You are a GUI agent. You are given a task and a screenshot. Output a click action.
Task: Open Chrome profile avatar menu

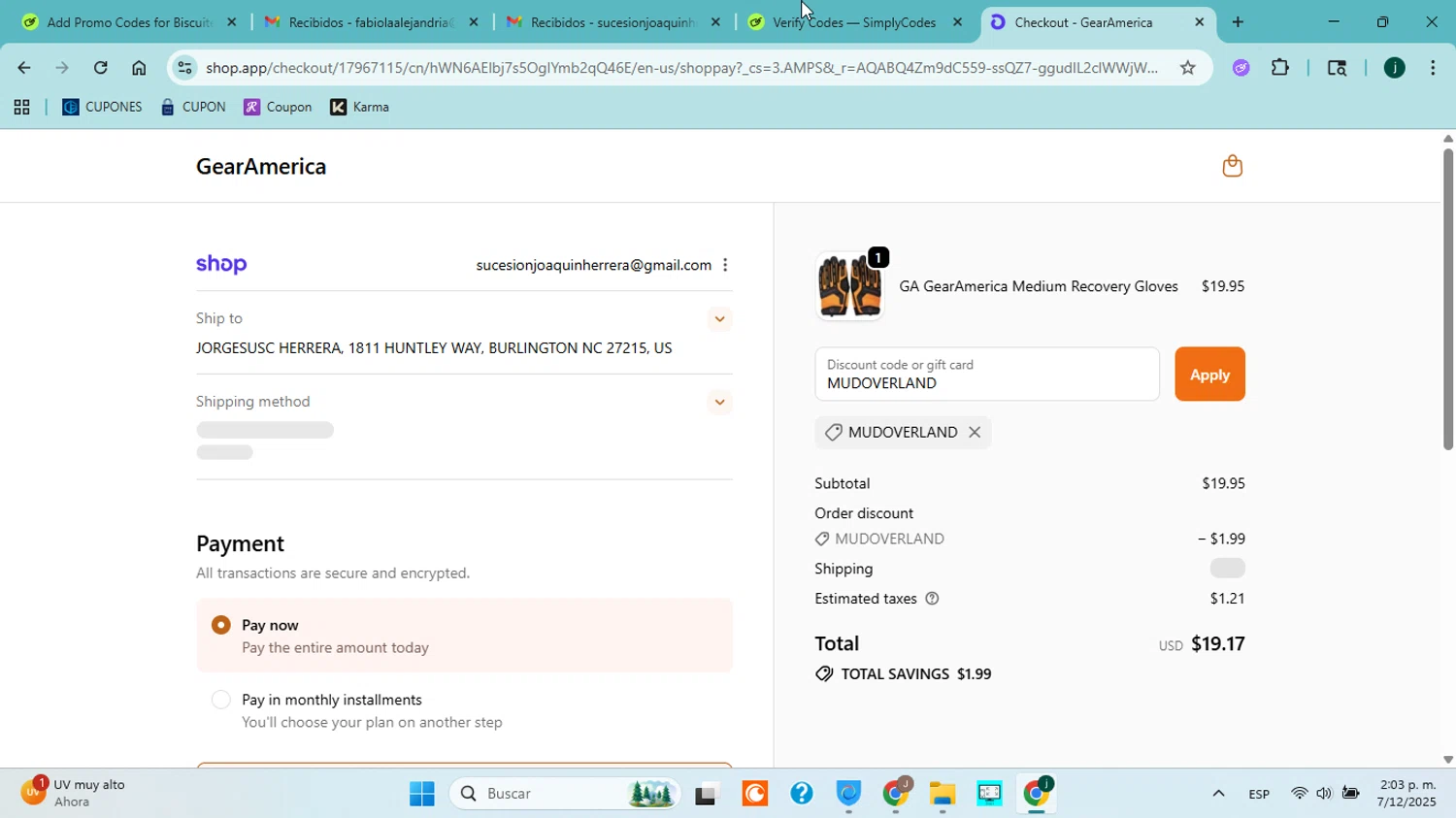tap(1394, 68)
